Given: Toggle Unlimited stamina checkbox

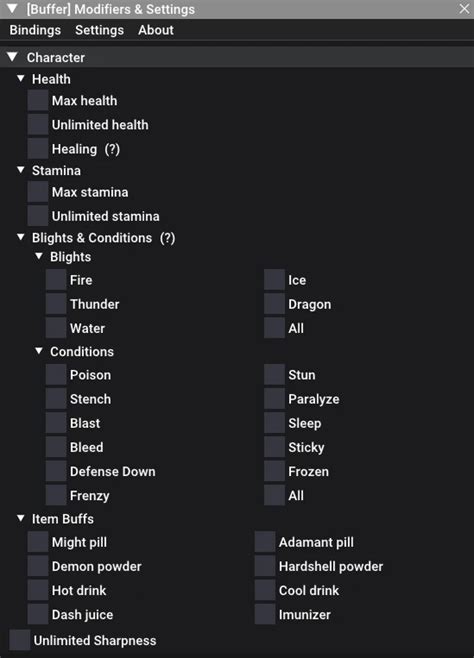Looking at the screenshot, I should (38, 216).
